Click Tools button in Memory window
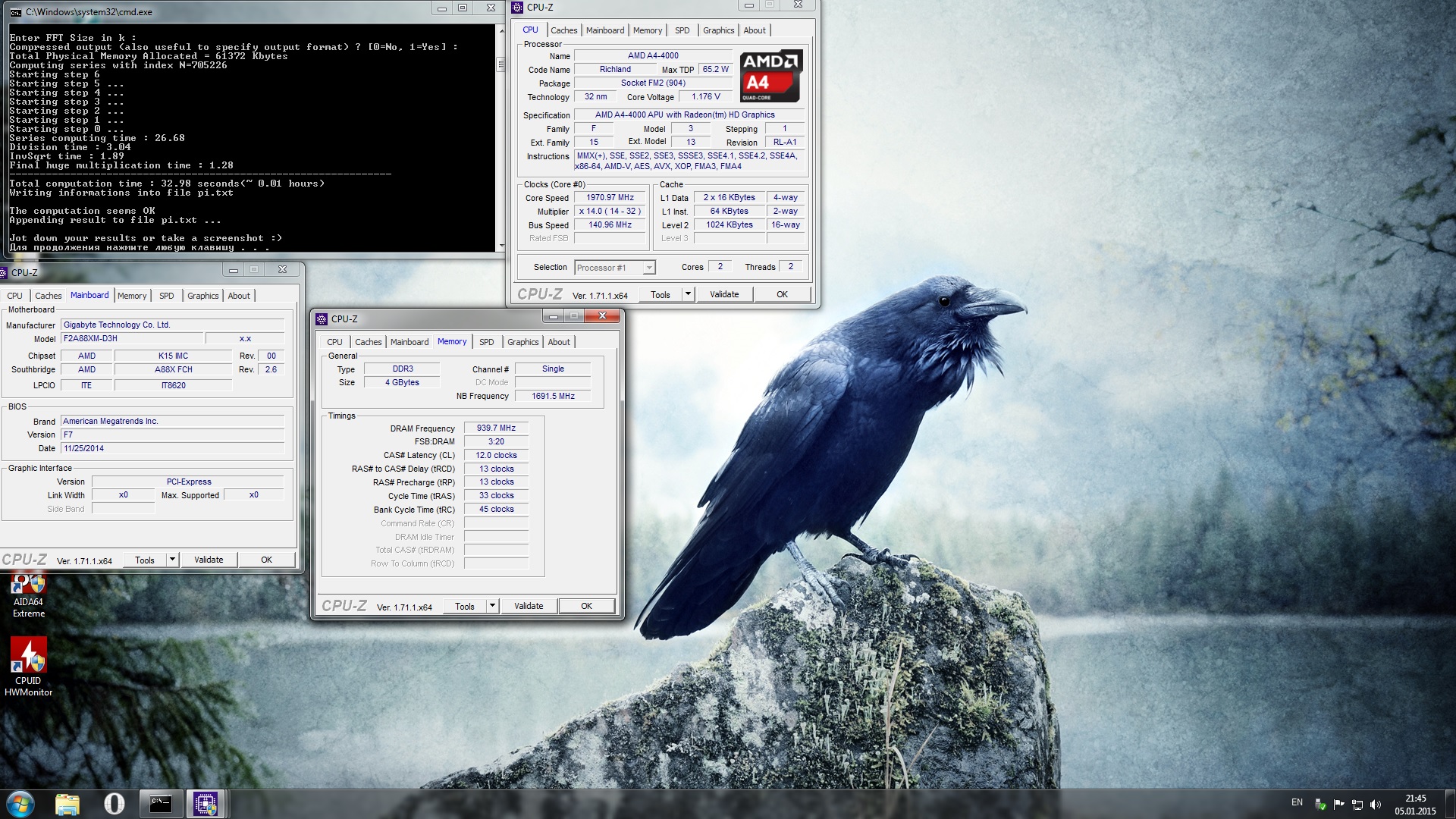Screen dimensions: 1456x819 pos(465,606)
